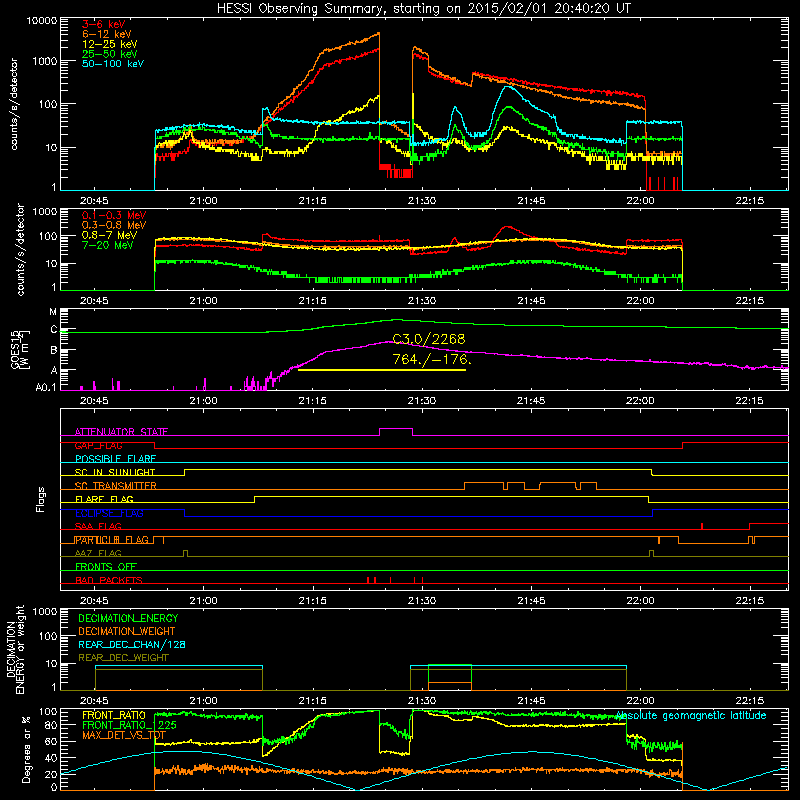Click the 0.3-0.8 MeV legend label
Screen dimensions: 800x800
(x=114, y=225)
